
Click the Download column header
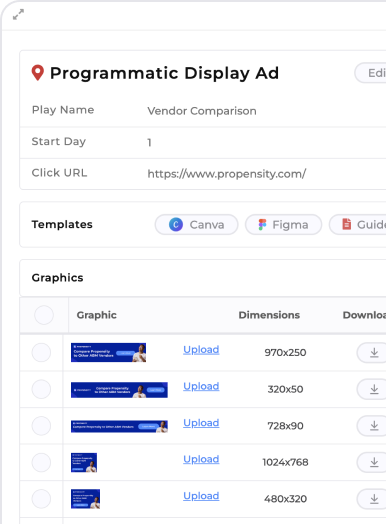[364, 315]
